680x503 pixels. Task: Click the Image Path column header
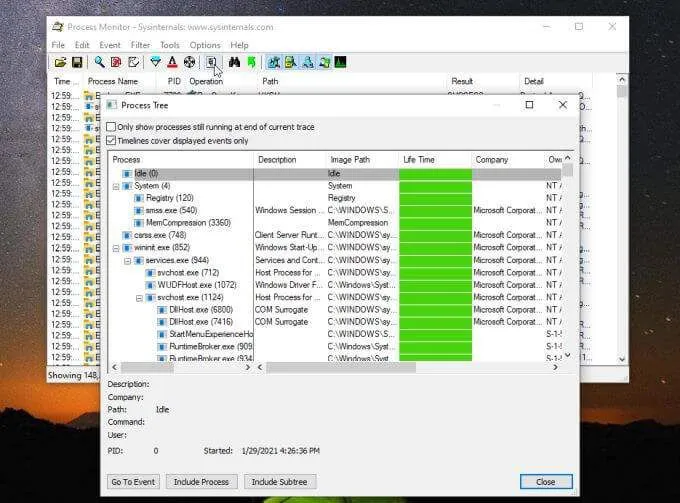[362, 160]
